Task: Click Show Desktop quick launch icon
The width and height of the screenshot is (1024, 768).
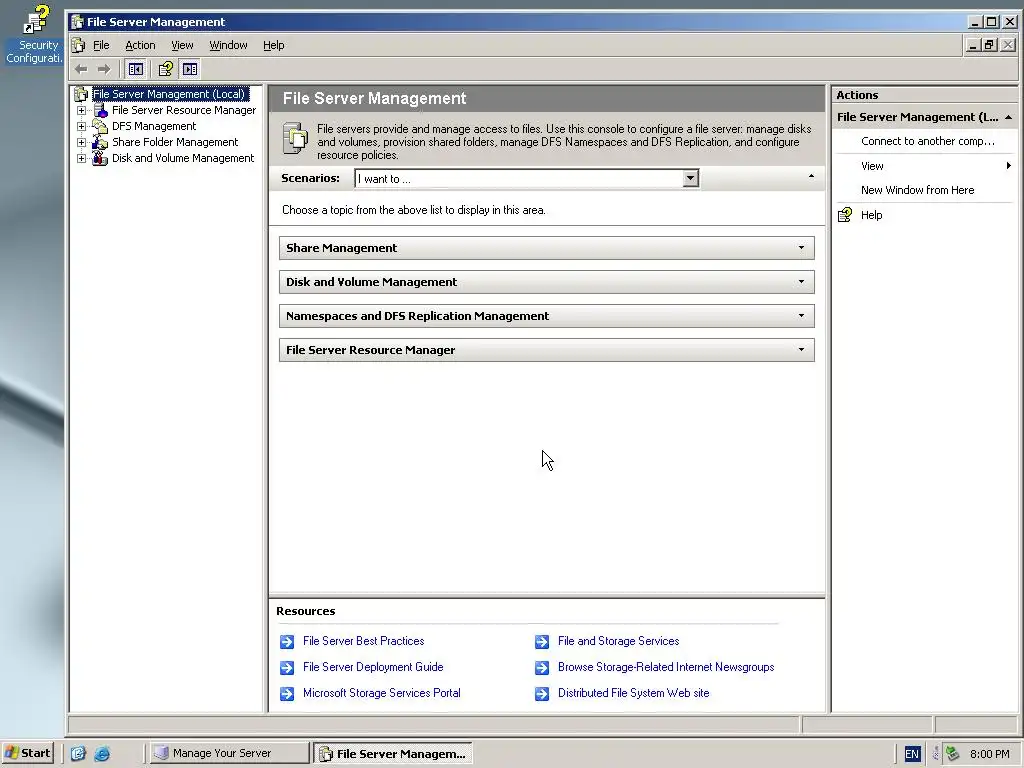Action: point(78,754)
